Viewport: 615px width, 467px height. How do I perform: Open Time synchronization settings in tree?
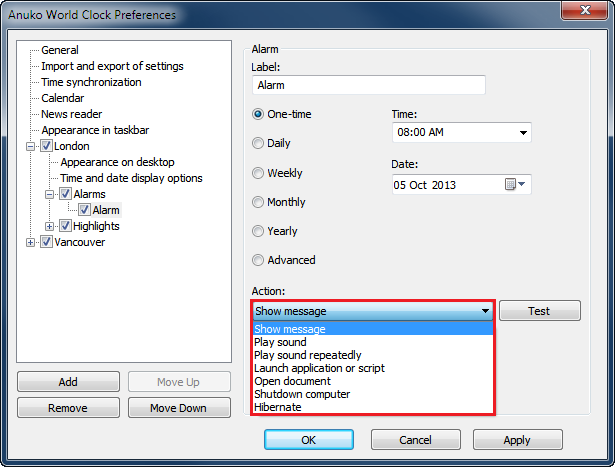coord(91,82)
